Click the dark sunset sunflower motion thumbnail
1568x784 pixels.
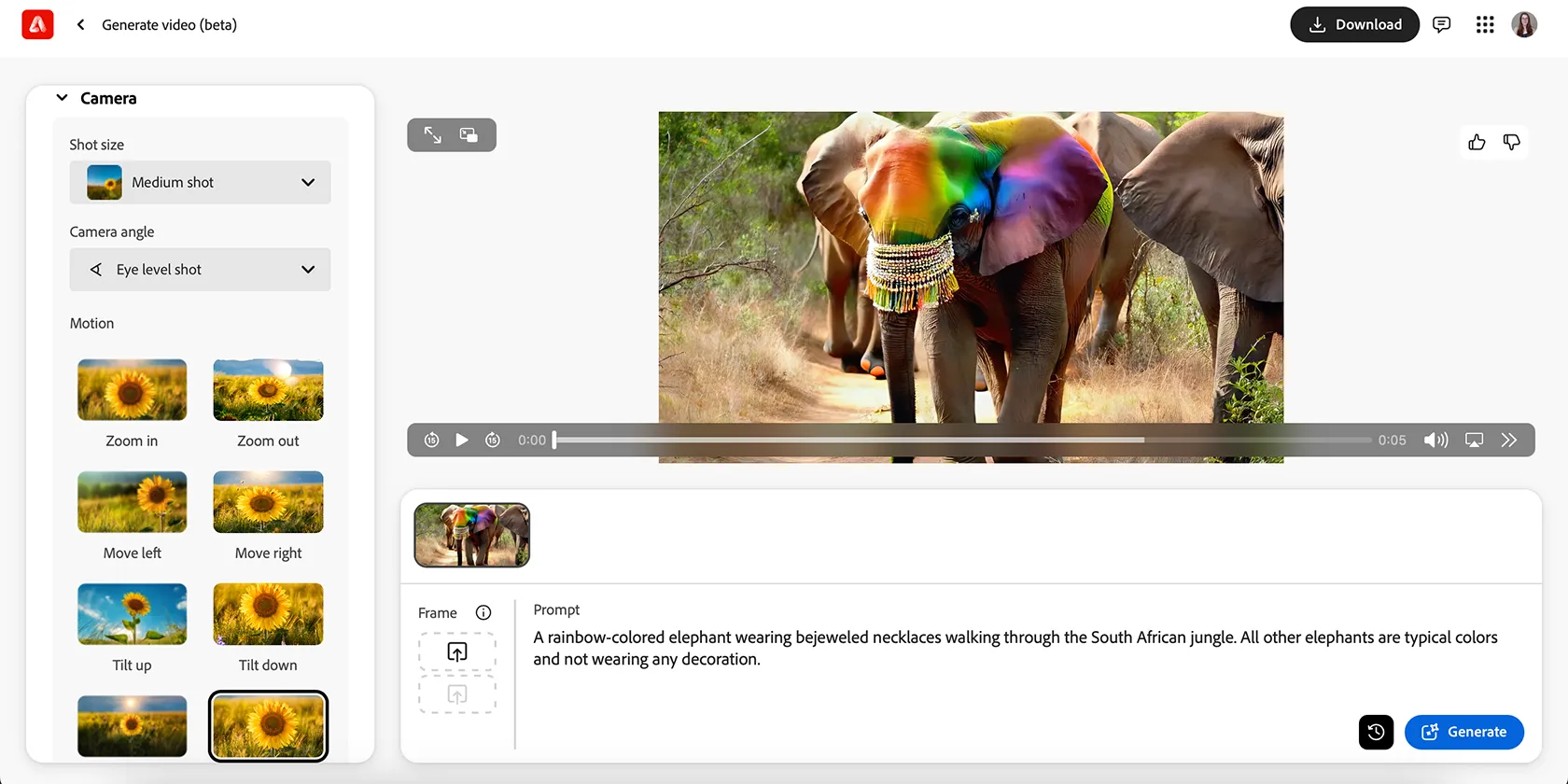[x=132, y=726]
